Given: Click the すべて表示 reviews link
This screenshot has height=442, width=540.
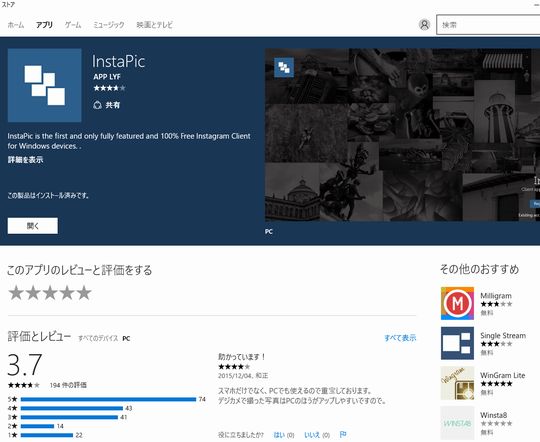Looking at the screenshot, I should click(x=400, y=338).
